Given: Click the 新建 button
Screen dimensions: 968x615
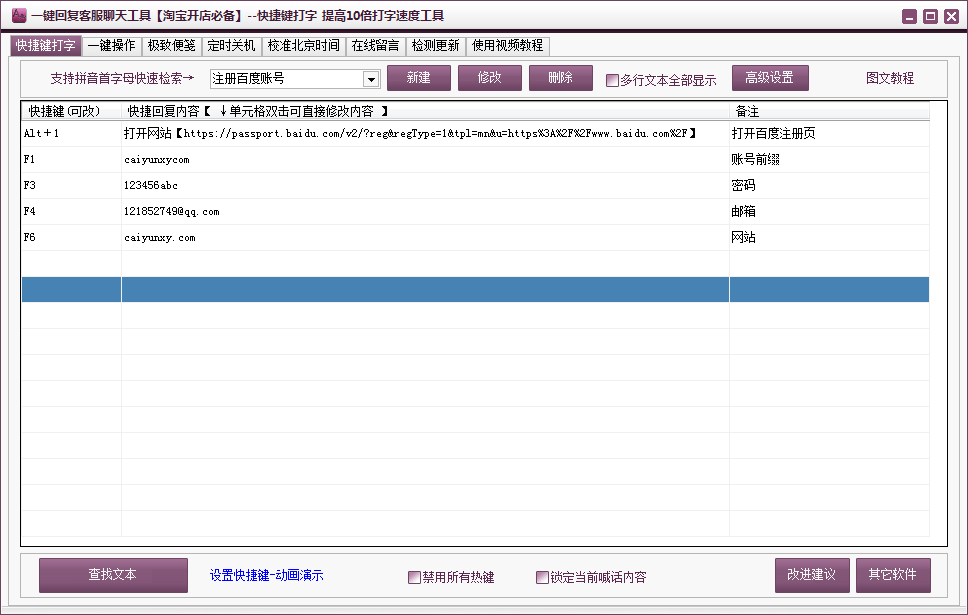Looking at the screenshot, I should coord(418,78).
